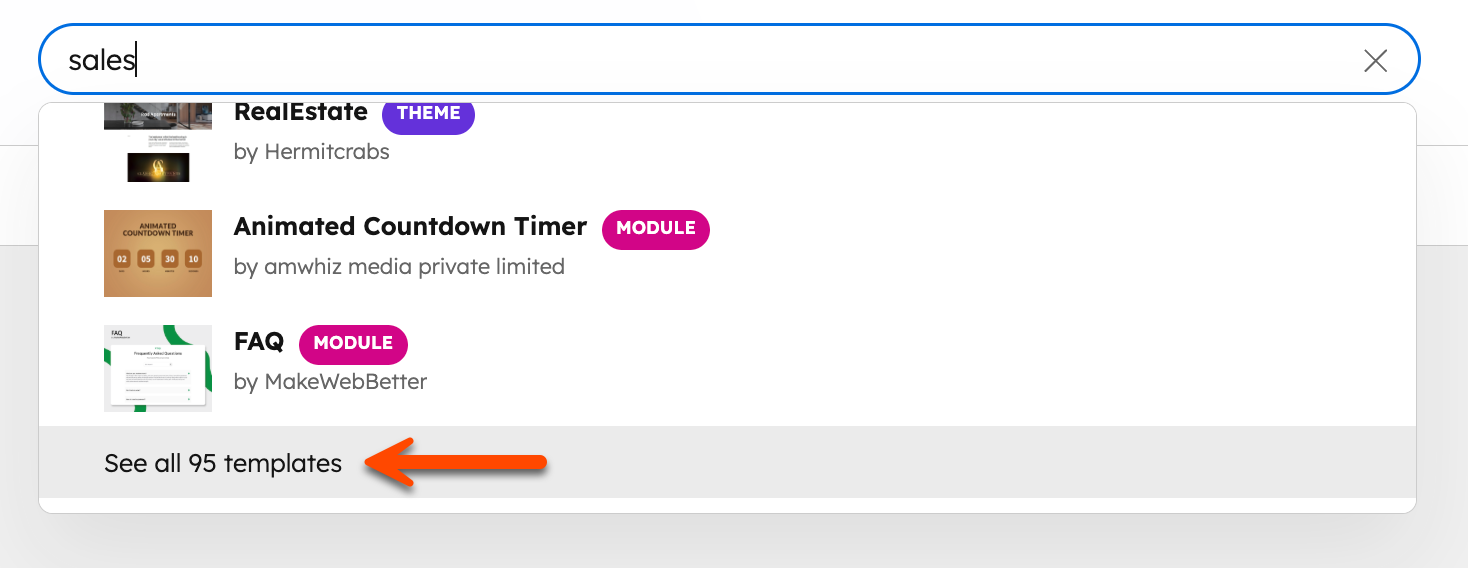Open the Animated Countdown Timer thumbnail
Screen dimensions: 1468x568
(158, 253)
